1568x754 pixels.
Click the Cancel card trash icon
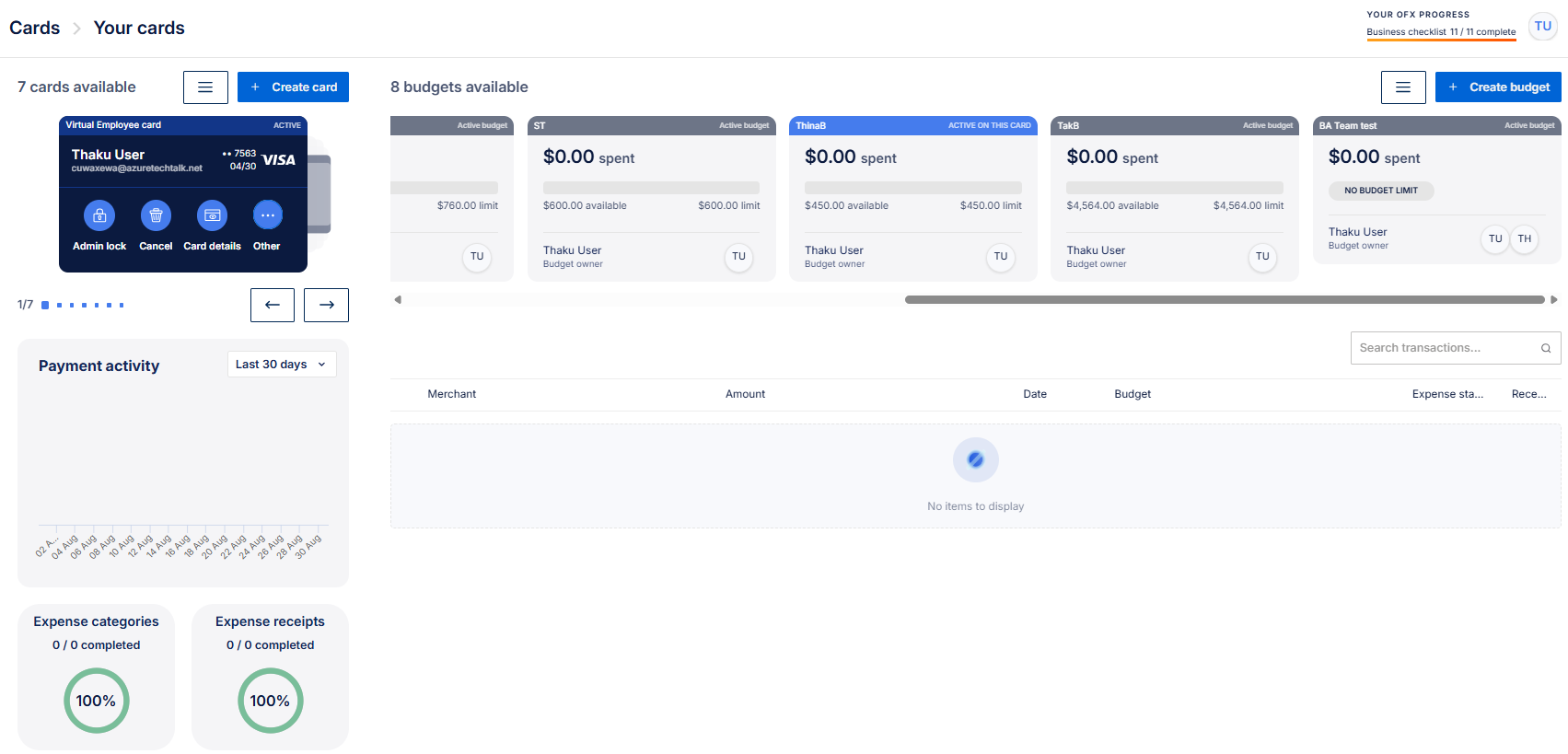click(156, 215)
